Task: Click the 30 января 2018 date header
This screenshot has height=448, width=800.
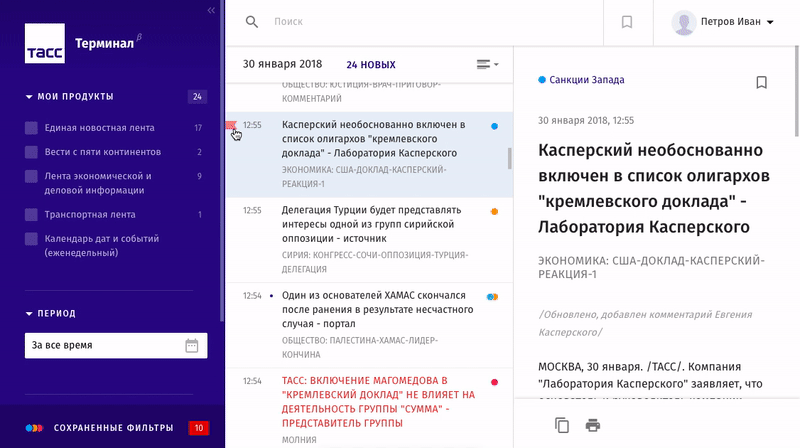Action: tap(282, 64)
